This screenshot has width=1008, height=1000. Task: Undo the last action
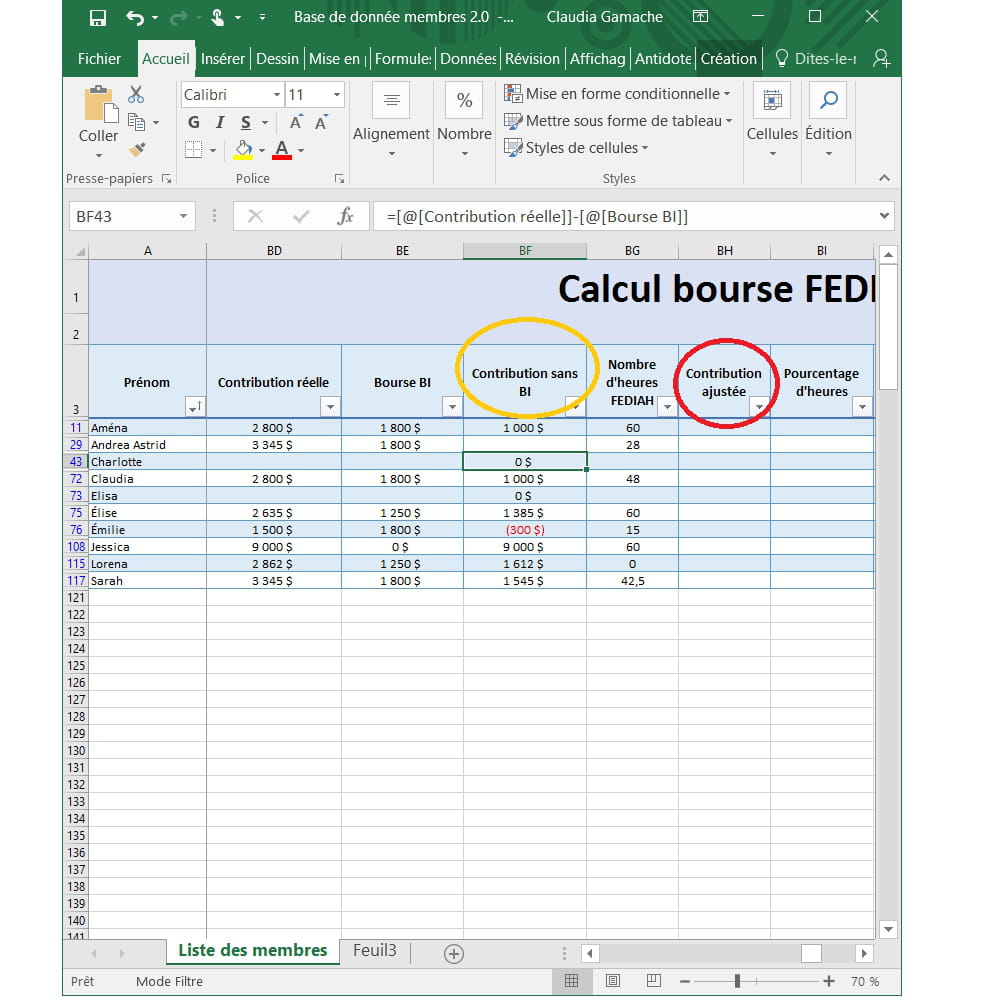point(135,17)
